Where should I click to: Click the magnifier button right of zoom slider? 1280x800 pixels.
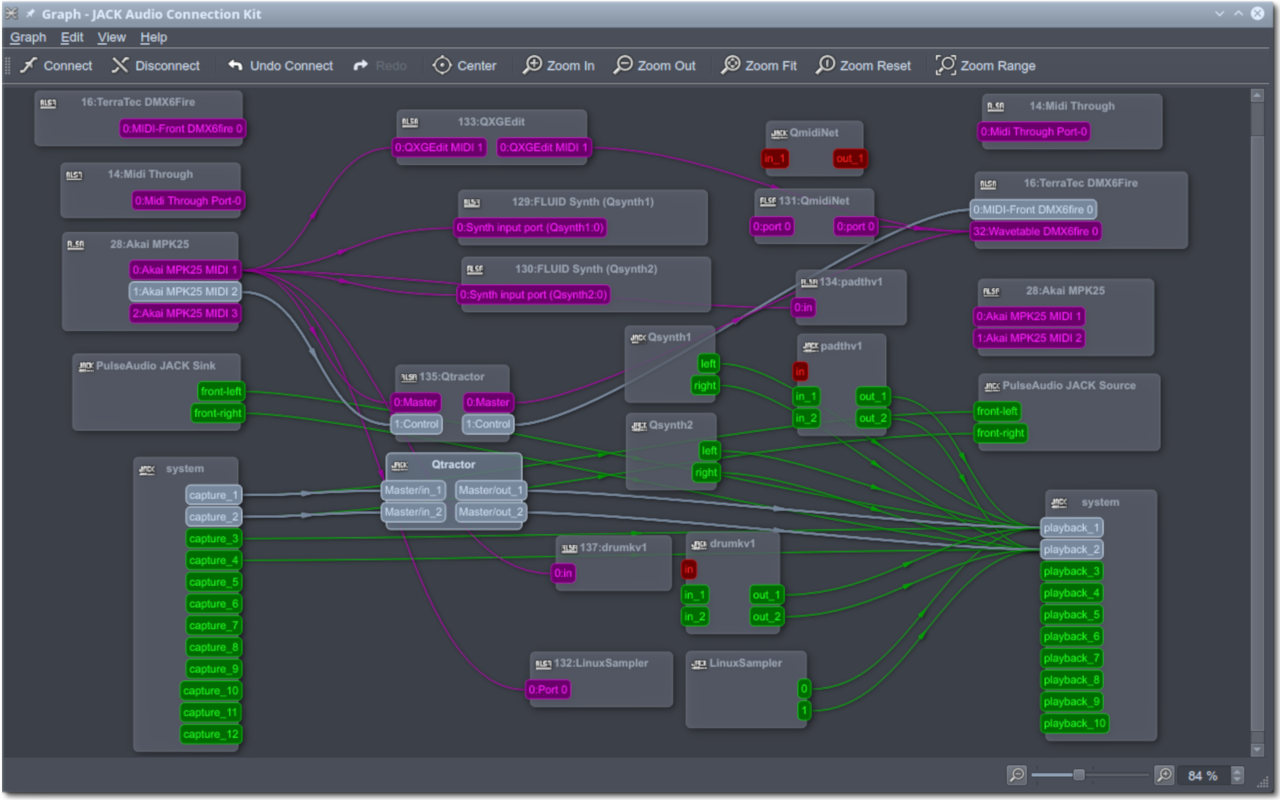pyautogui.click(x=1164, y=775)
